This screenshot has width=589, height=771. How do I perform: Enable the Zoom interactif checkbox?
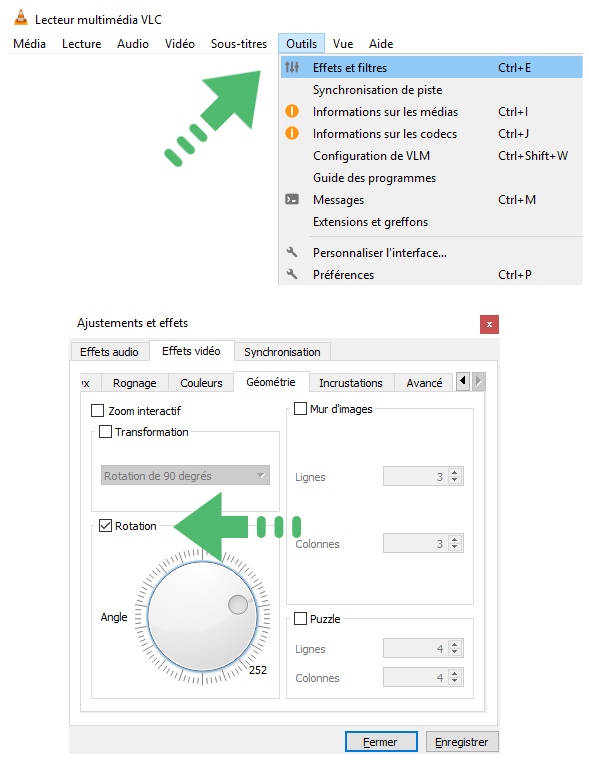(x=97, y=411)
